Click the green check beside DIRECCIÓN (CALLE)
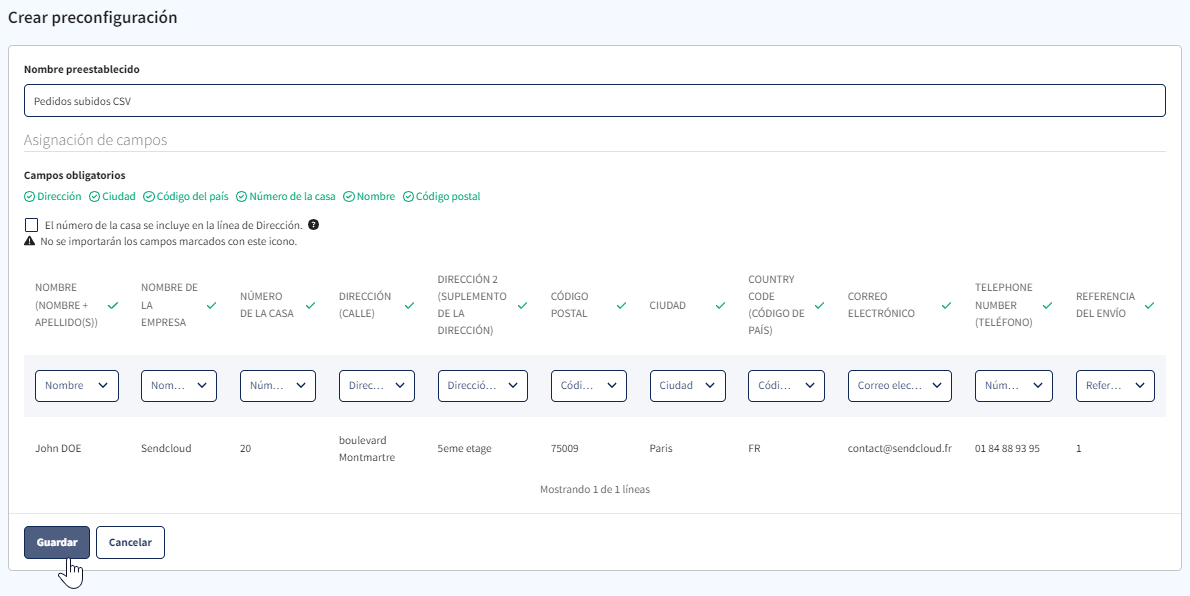The image size is (1190, 596). [410, 305]
